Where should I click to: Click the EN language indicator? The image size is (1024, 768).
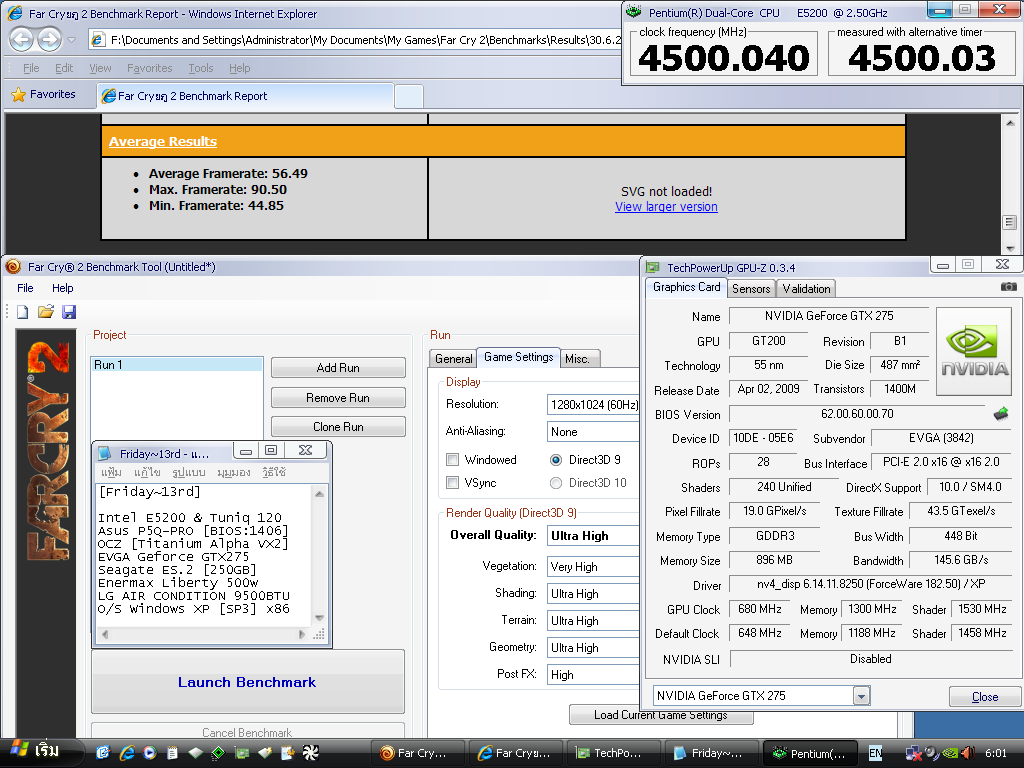click(875, 753)
